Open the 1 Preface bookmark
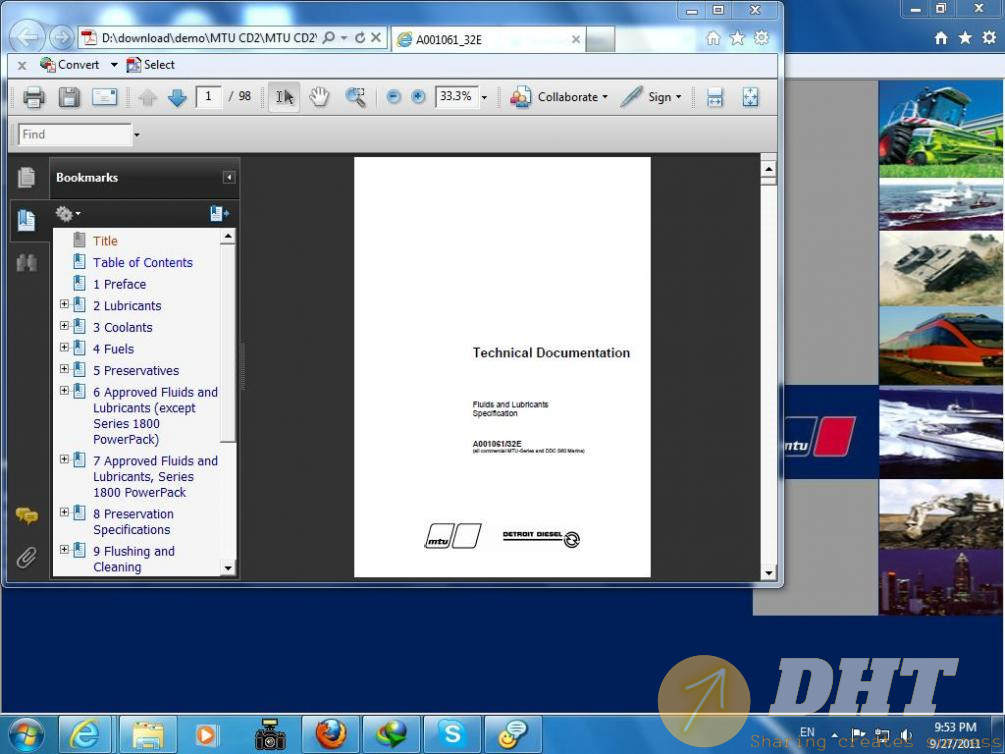Screen dimensions: 1005x754 tap(120, 285)
